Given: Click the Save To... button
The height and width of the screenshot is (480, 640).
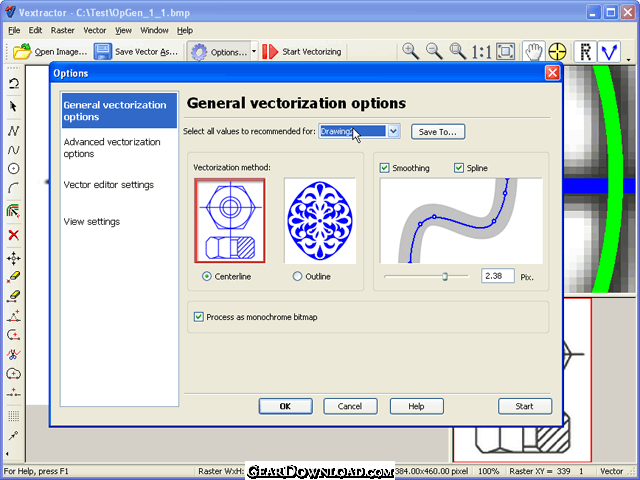Looking at the screenshot, I should 438,132.
